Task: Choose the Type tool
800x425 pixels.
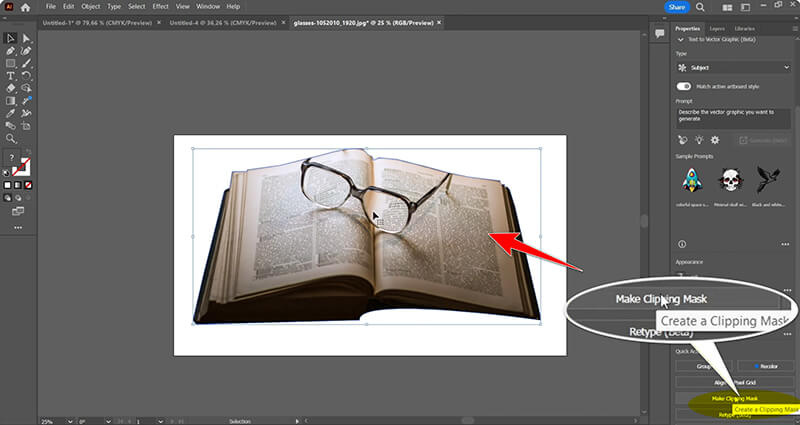Action: point(11,75)
